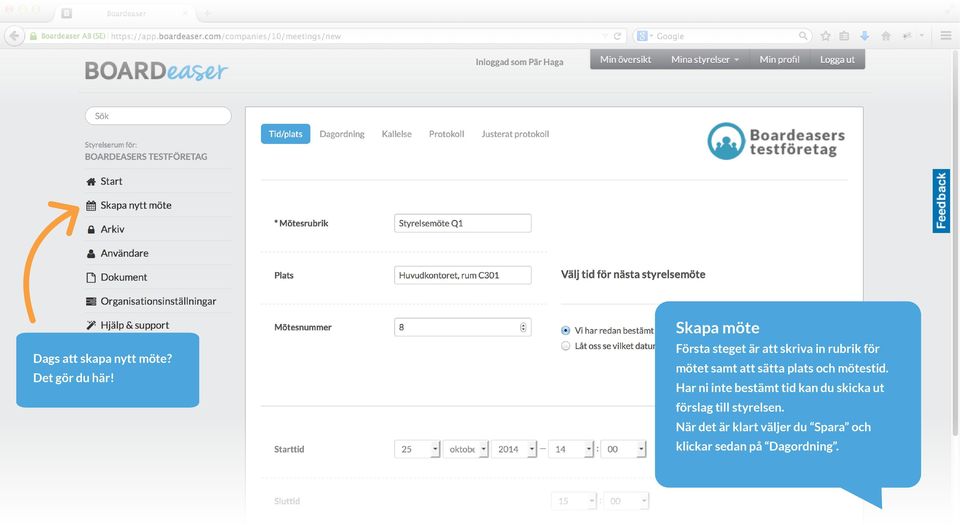The height and width of the screenshot is (525, 960).
Task: Click the browser address bar URL
Action: point(225,36)
